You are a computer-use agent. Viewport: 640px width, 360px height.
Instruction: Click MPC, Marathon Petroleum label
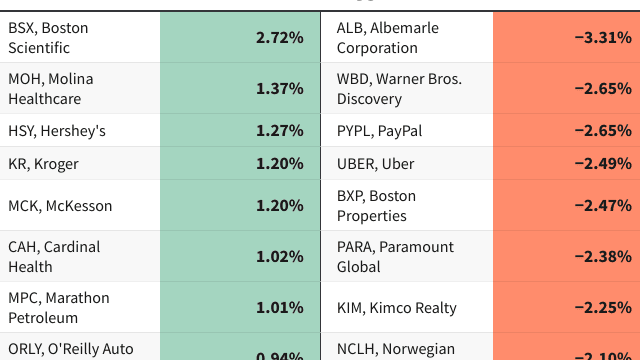pyautogui.click(x=80, y=307)
